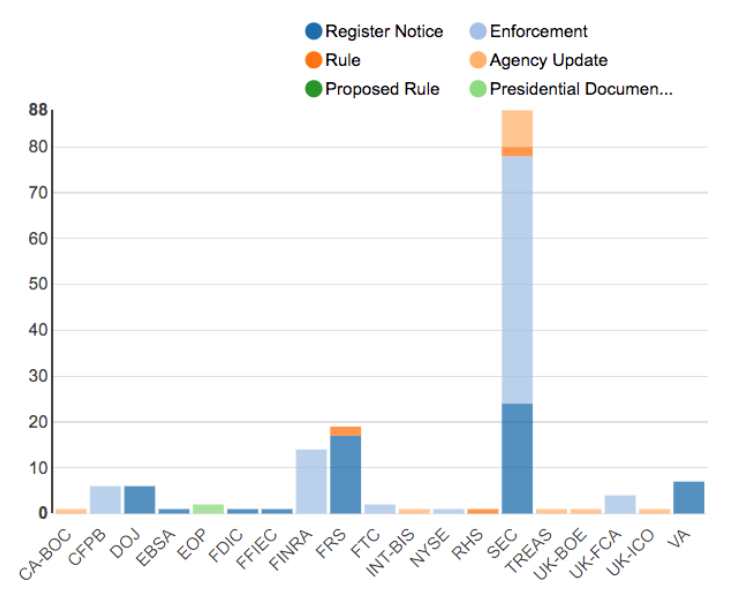Screen dimensions: 735x590
Task: Select the FDIC Register Notice bar
Action: point(243,511)
